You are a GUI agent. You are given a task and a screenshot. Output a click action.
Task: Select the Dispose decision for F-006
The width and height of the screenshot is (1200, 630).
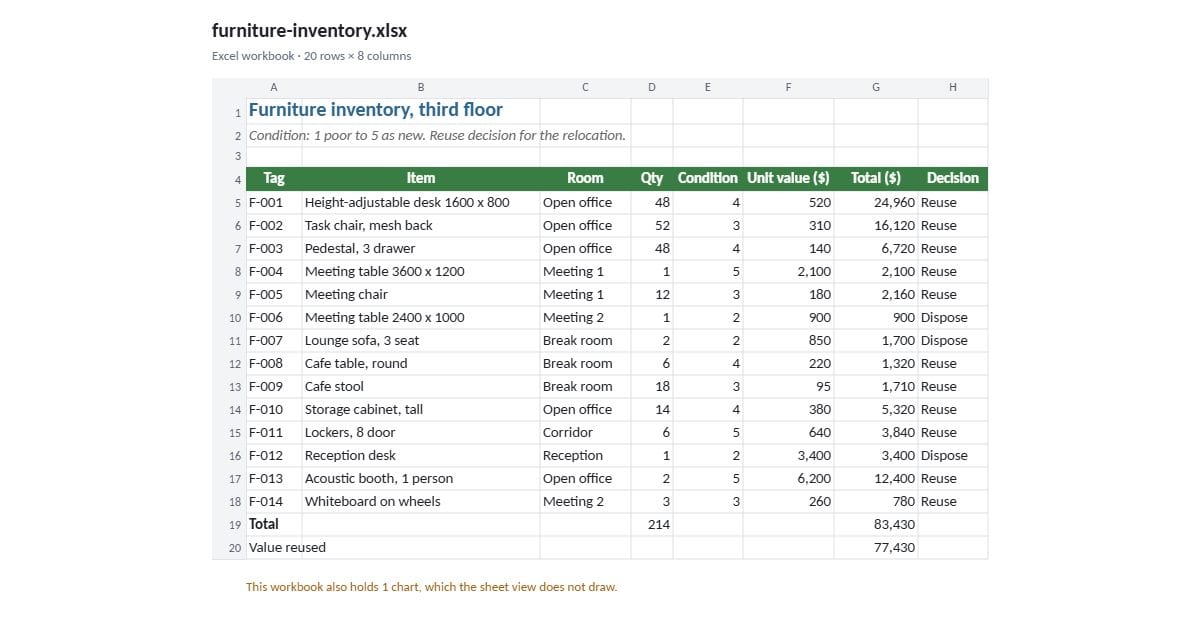(953, 317)
